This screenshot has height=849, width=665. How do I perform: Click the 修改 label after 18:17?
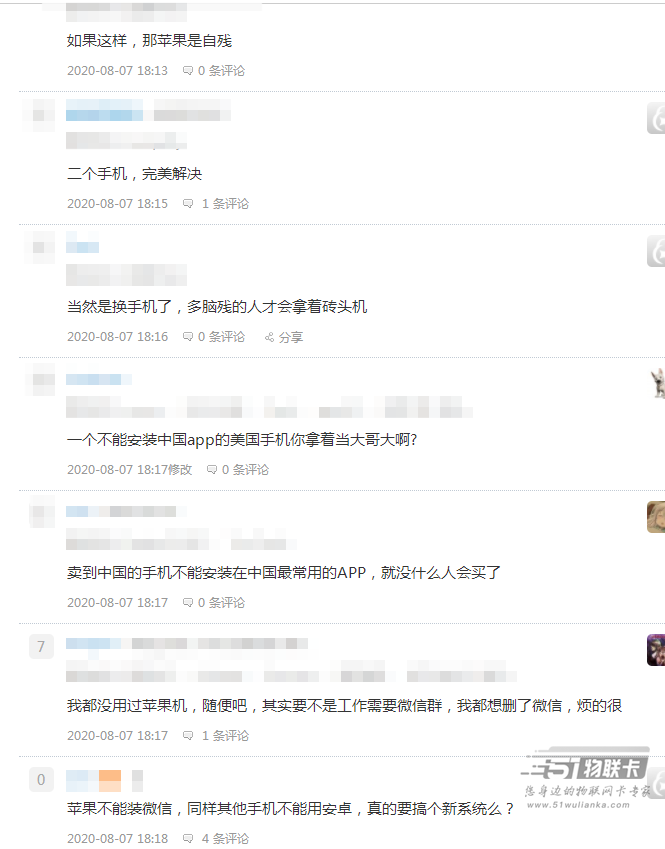coord(180,469)
